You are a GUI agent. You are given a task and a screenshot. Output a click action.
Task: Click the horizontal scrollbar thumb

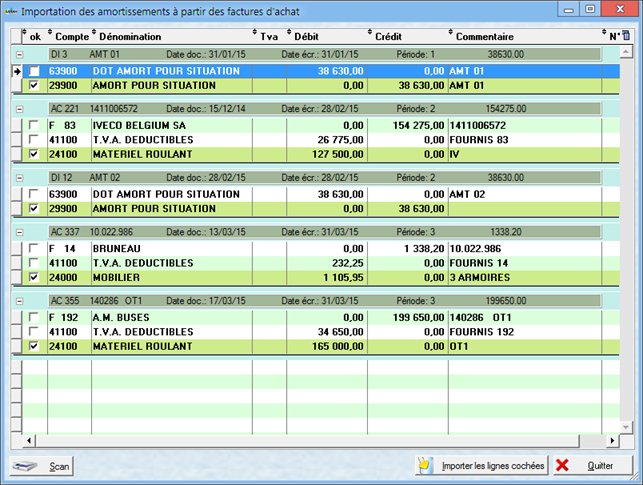coord(308,441)
